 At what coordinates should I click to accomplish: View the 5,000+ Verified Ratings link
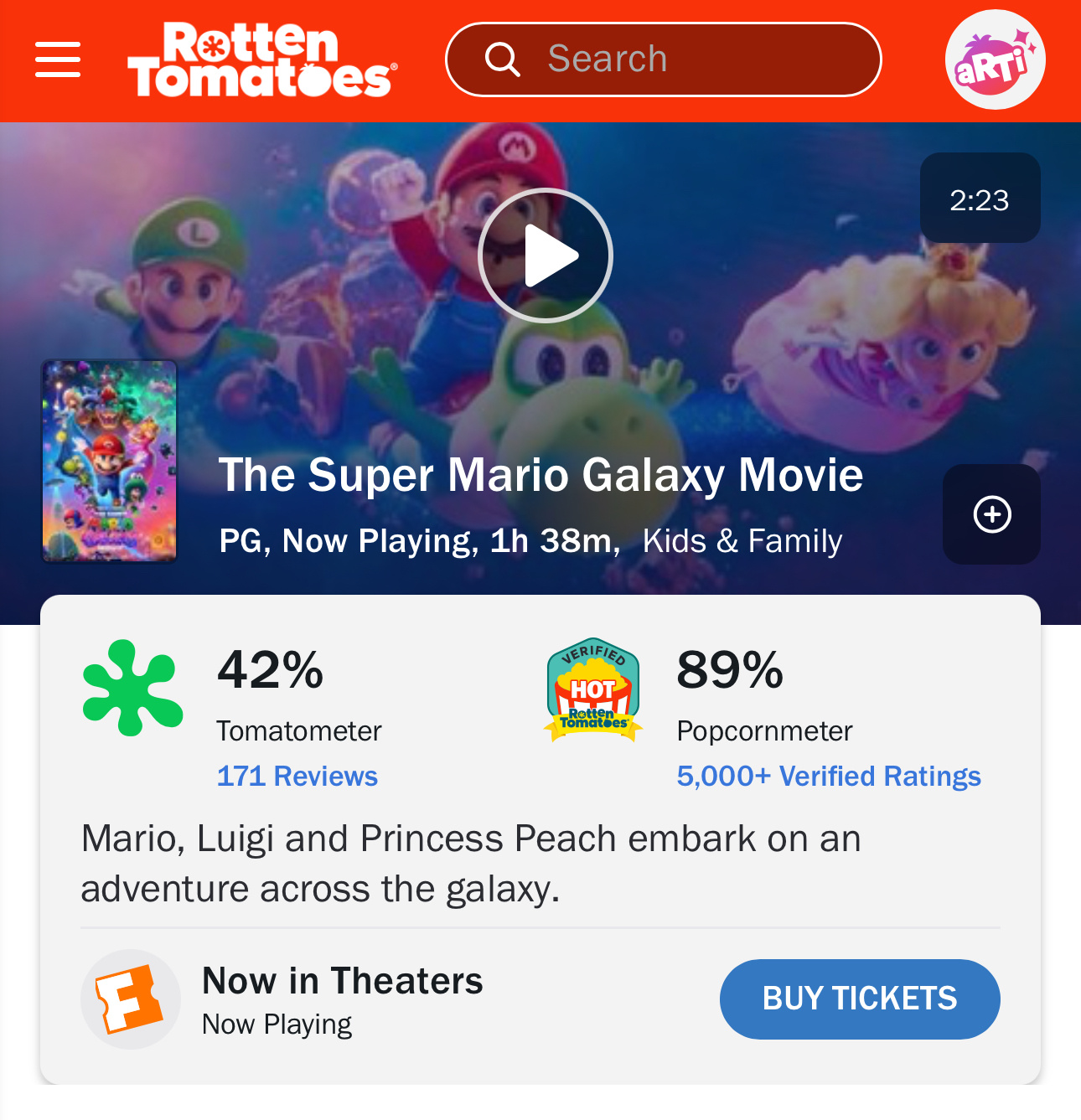point(829,777)
